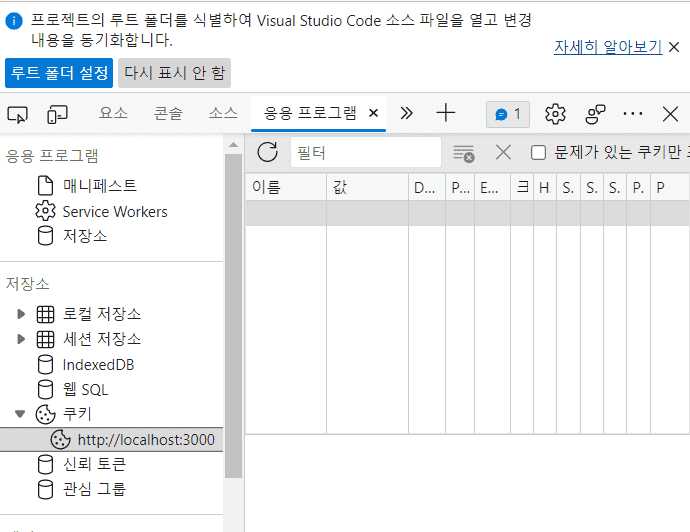This screenshot has width=690, height=532.
Task: Open the issues counter badge showing 1
Action: pyautogui.click(x=508, y=114)
